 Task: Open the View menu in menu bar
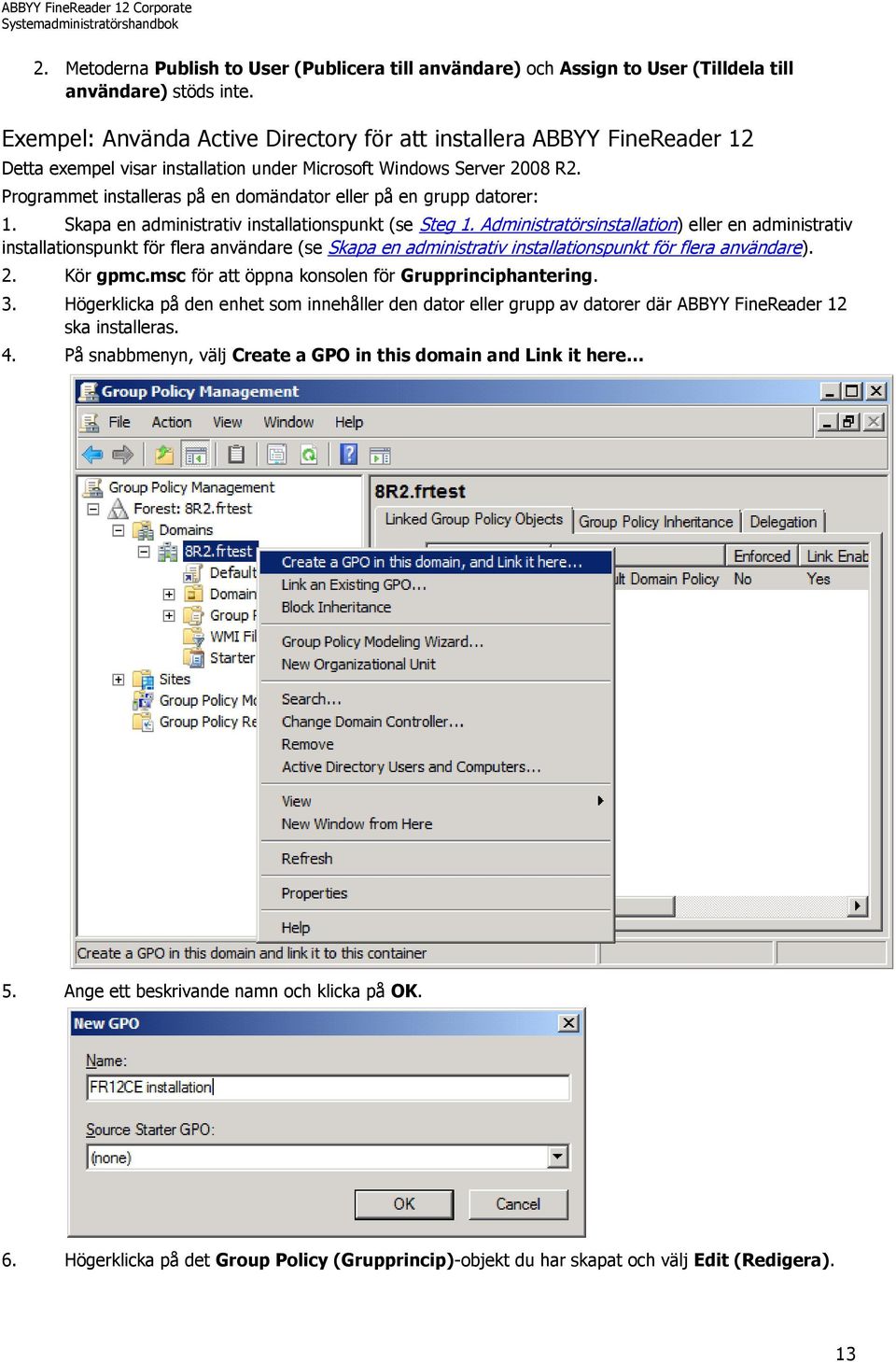227,423
